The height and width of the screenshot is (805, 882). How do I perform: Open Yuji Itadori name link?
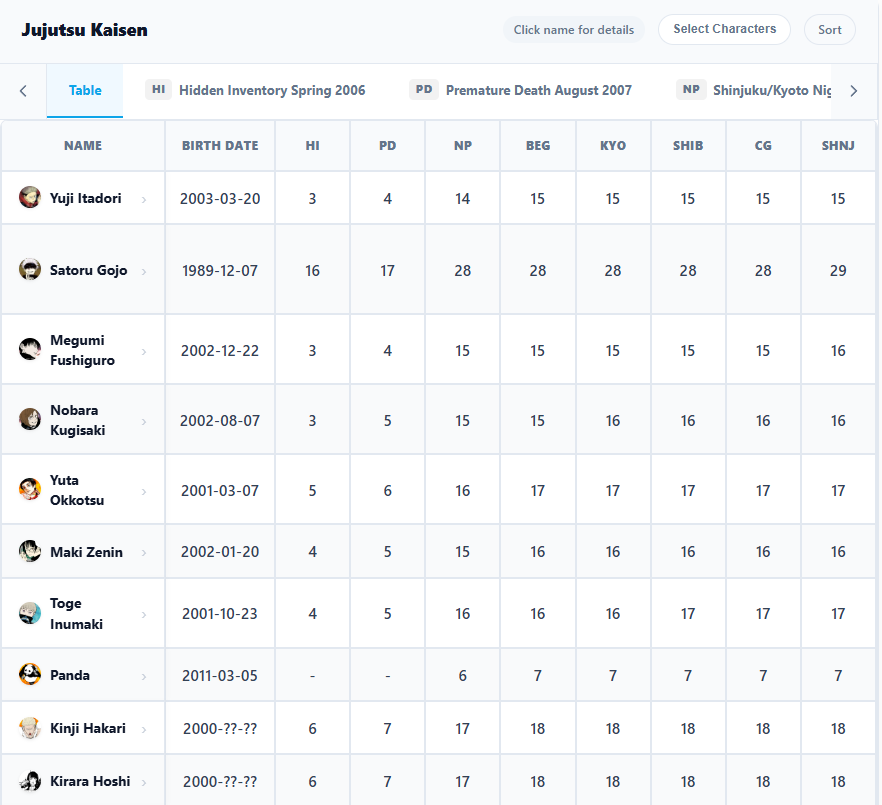[86, 198]
